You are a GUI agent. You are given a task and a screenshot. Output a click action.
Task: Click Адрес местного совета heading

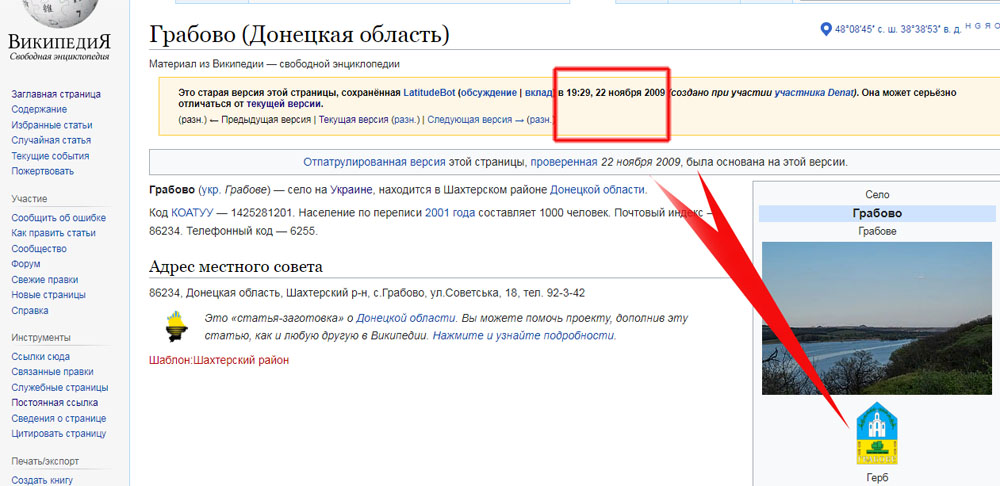click(235, 266)
